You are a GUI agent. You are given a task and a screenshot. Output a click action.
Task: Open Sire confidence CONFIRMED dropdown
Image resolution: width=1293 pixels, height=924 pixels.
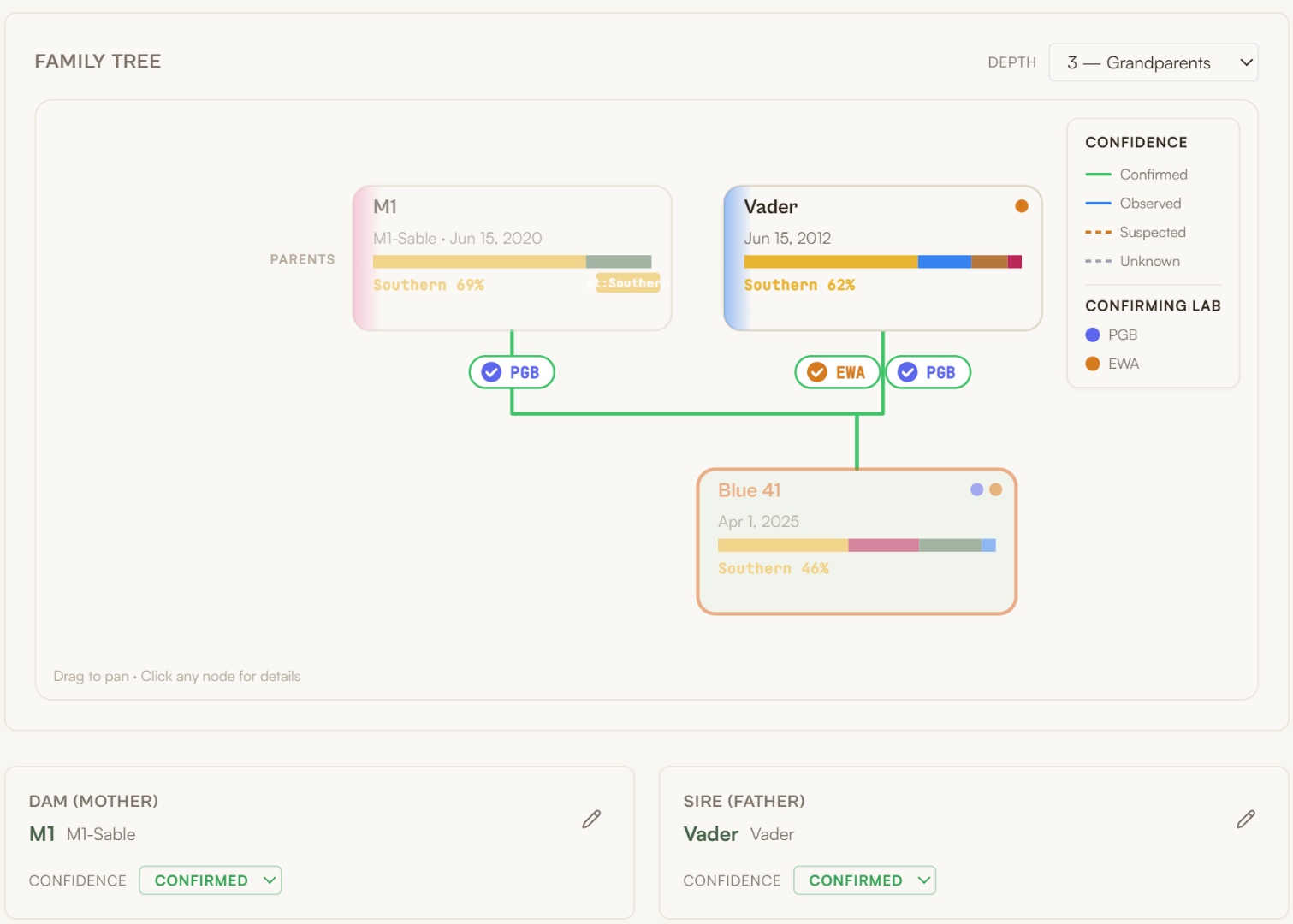coord(864,880)
